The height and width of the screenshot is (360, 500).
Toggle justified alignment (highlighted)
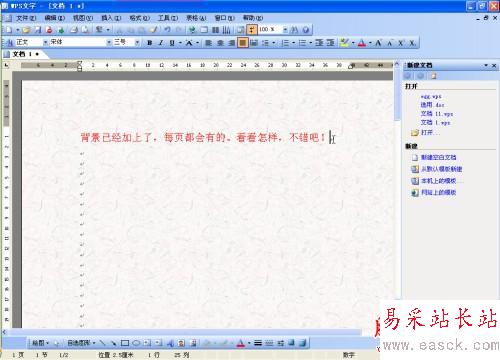coord(243,43)
